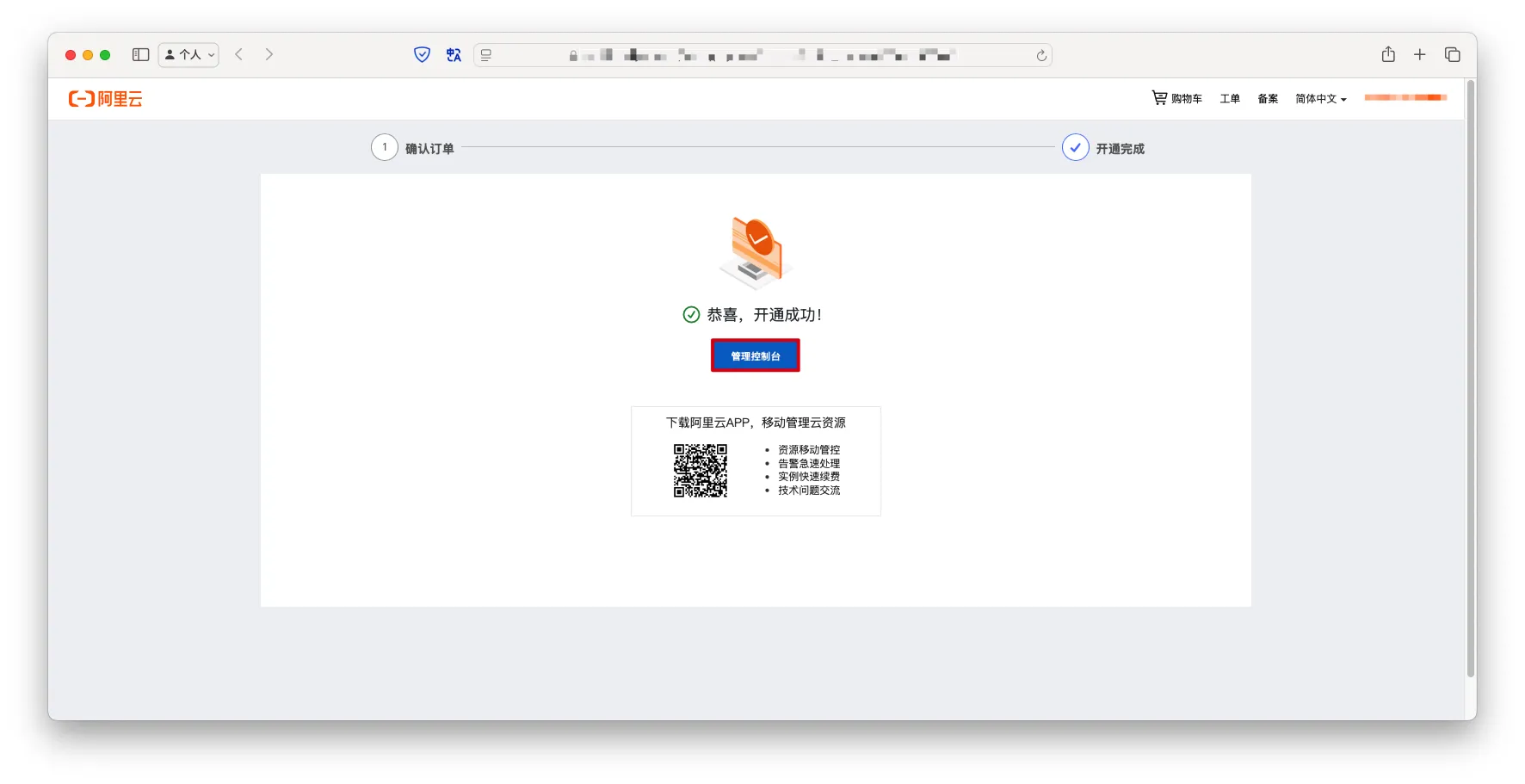Click the translate page icon
The width and height of the screenshot is (1525, 784).
pyautogui.click(x=454, y=55)
